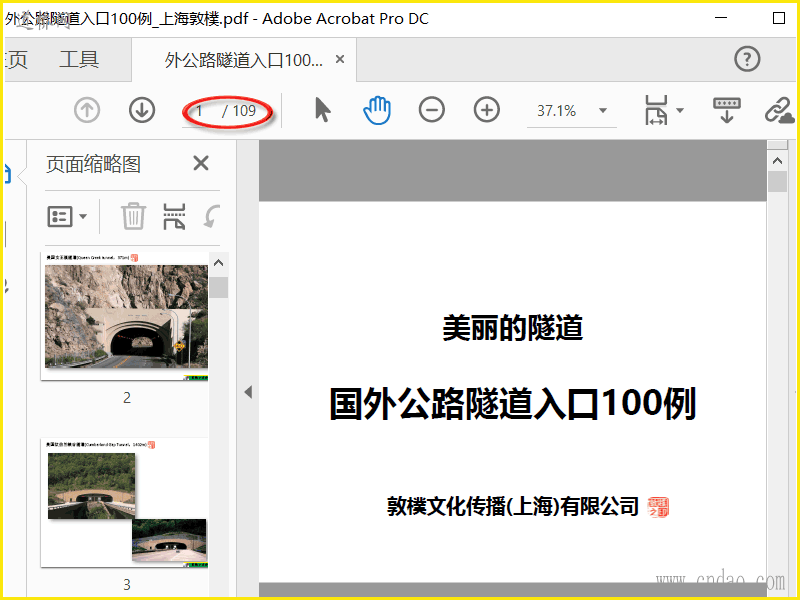The width and height of the screenshot is (800, 600).
Task: Click the document scrollbar up arrow
Action: (x=778, y=161)
